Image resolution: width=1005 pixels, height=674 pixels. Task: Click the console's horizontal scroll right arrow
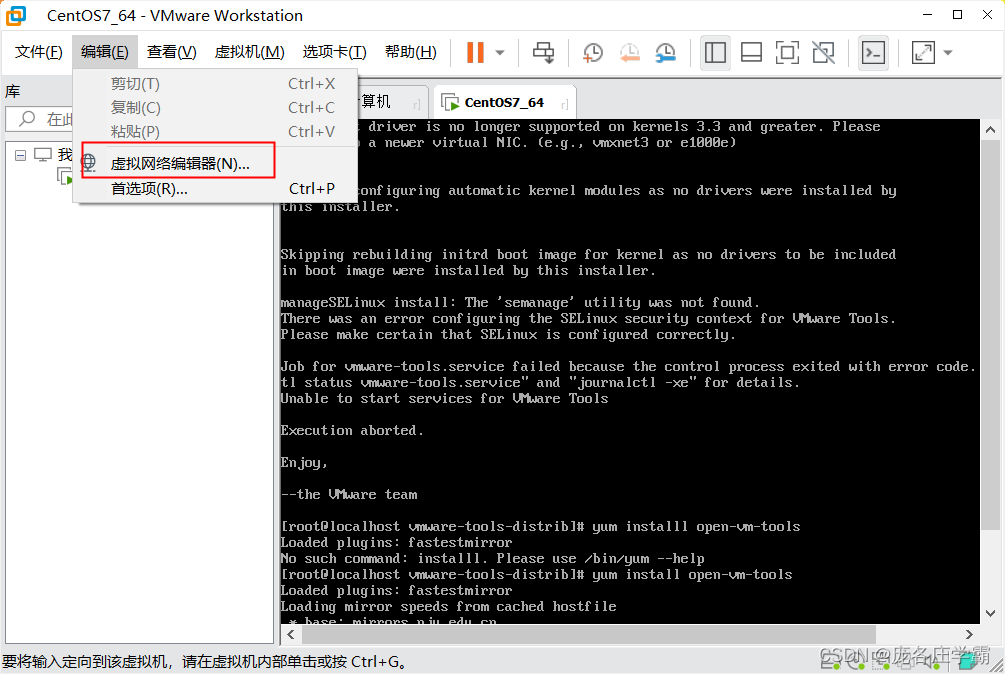click(969, 634)
